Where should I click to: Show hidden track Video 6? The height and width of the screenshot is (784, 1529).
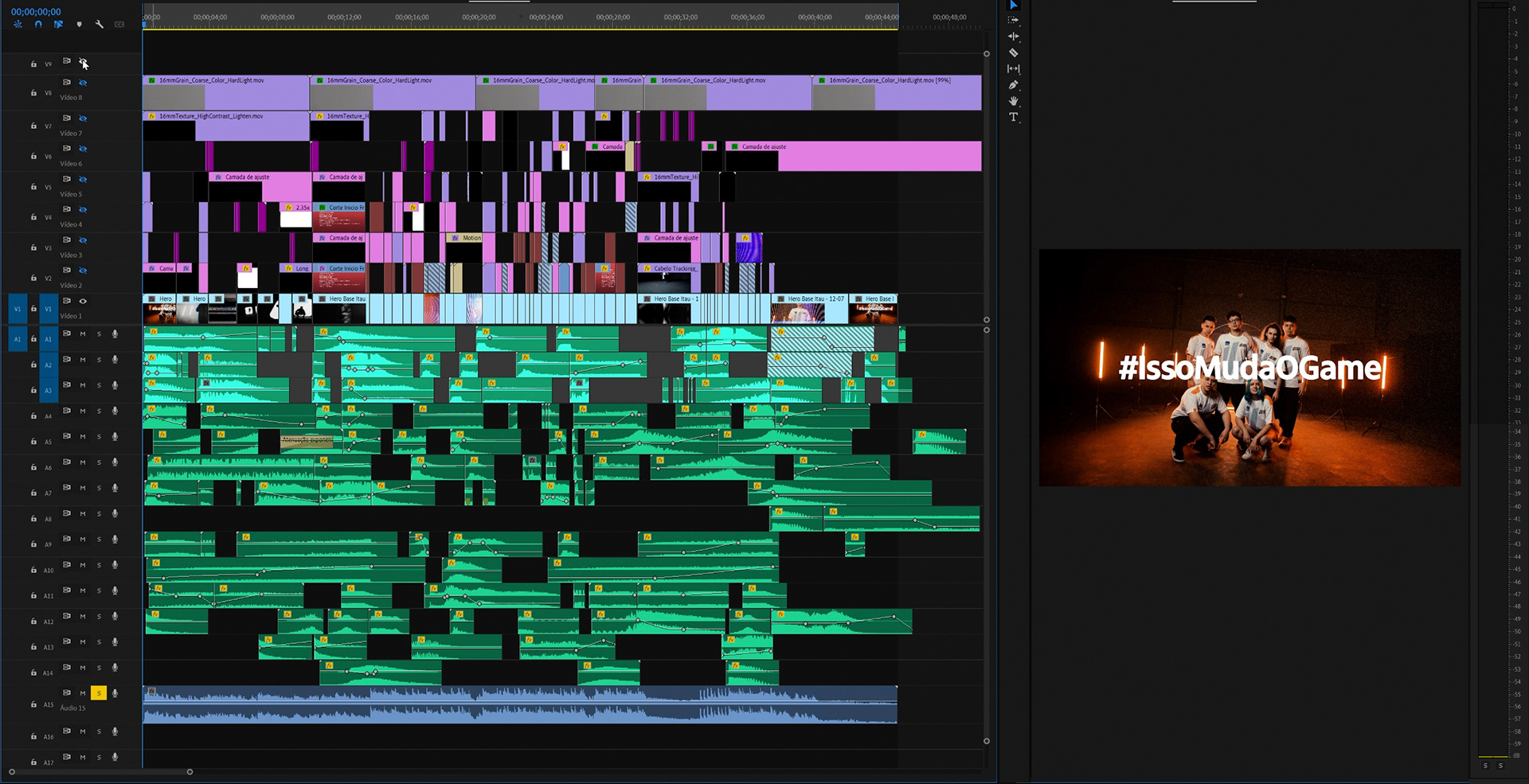(83, 149)
